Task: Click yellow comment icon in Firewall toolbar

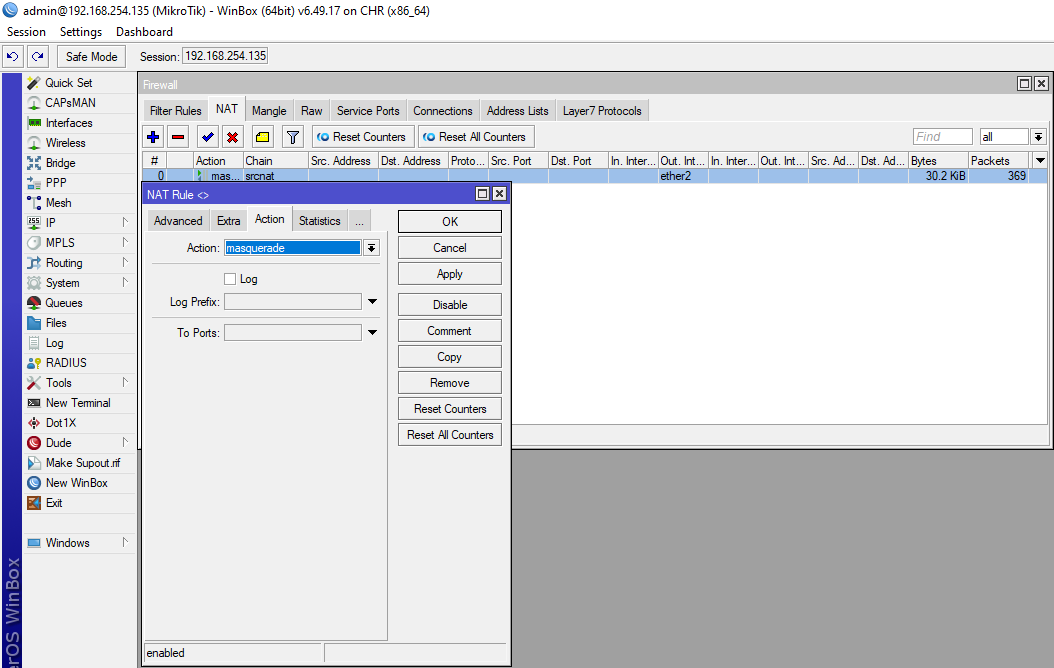Action: tap(262, 137)
